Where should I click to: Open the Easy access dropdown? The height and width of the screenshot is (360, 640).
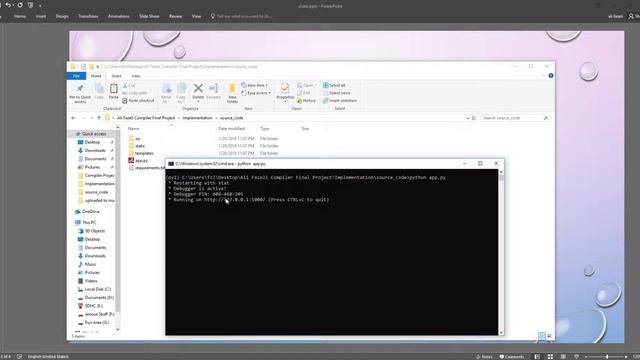click(256, 93)
